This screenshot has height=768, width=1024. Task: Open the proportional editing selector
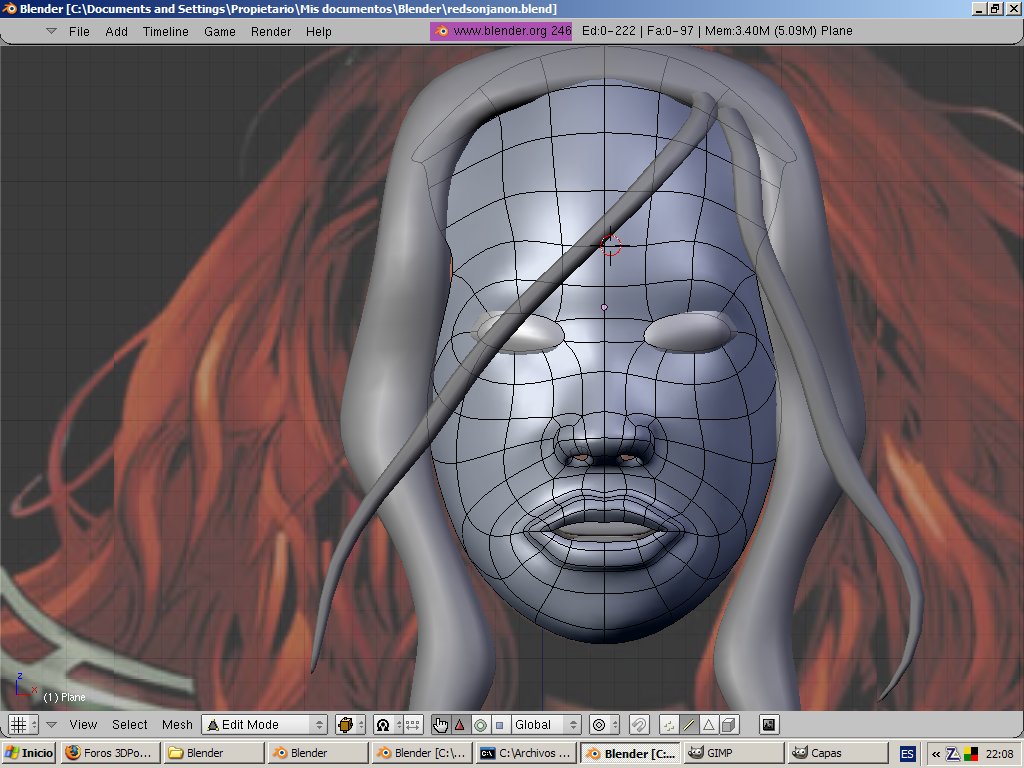click(x=605, y=724)
